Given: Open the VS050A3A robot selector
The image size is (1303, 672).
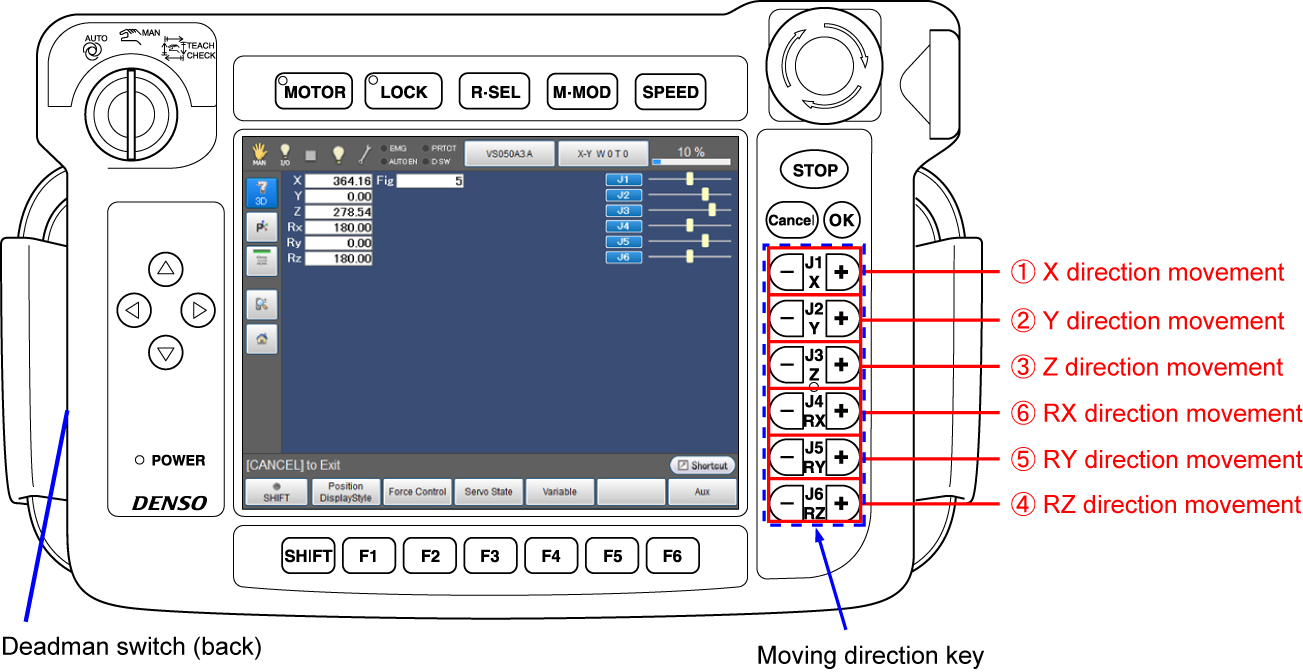Looking at the screenshot, I should [508, 154].
